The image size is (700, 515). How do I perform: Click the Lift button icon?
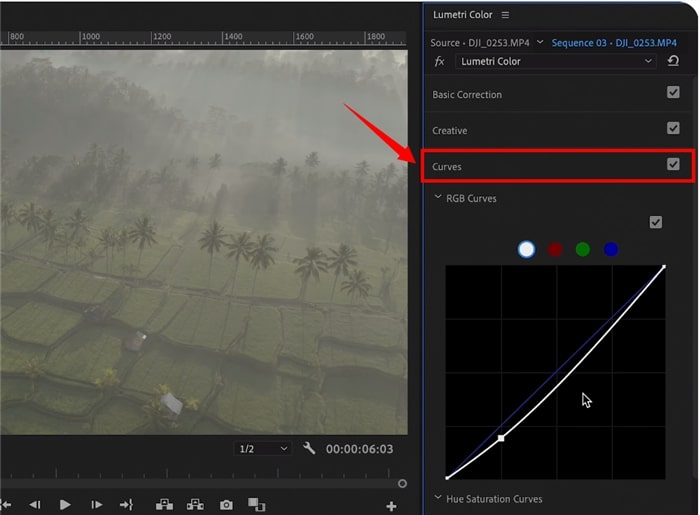[164, 505]
